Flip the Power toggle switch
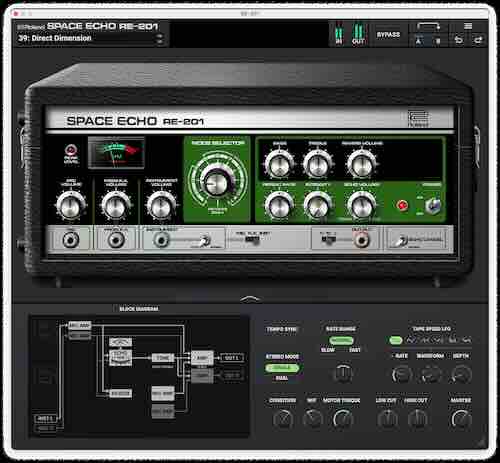This screenshot has width=500, height=463. click(434, 206)
